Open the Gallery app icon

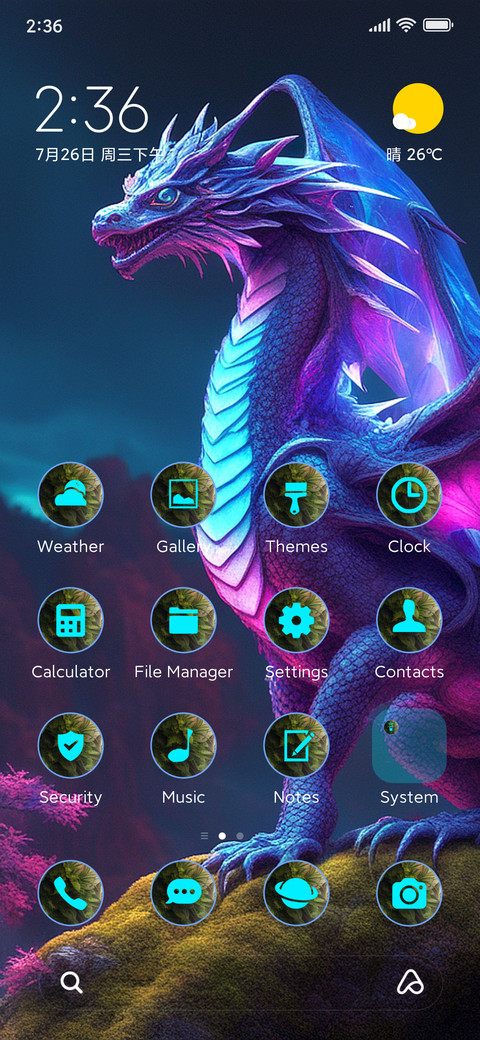pos(183,495)
